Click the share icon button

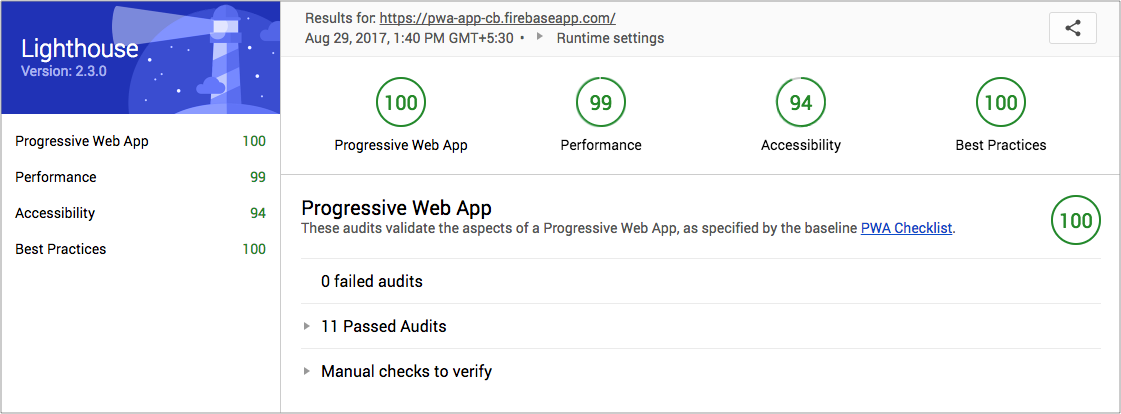[1073, 28]
